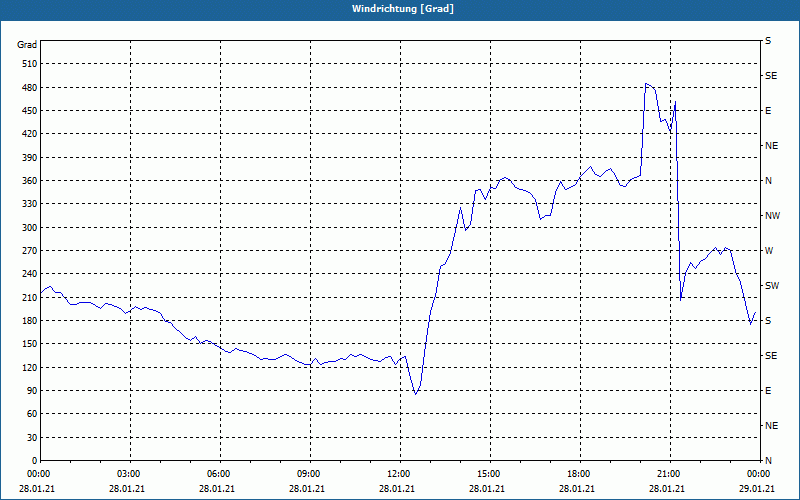Click the 06:00 time axis label
Viewport: 800px width, 500px height.
(x=217, y=474)
